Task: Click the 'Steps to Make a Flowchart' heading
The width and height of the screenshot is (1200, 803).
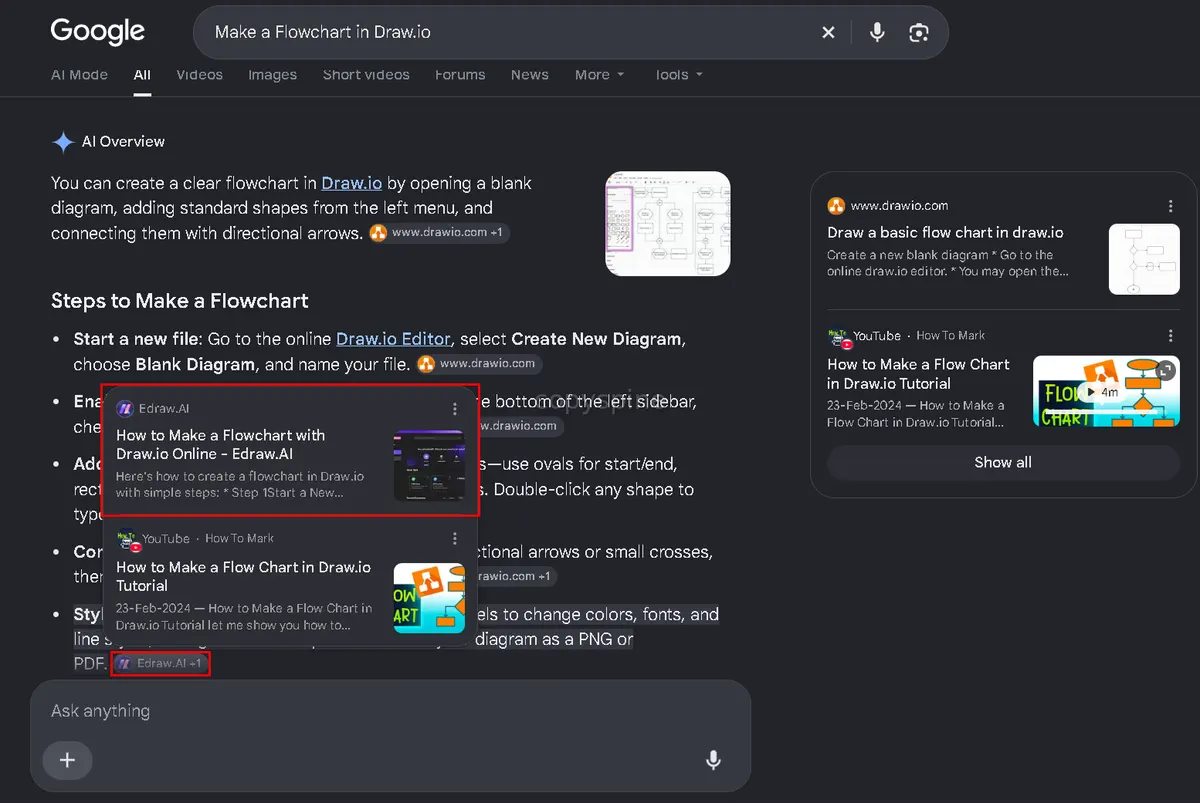Action: 180,301
